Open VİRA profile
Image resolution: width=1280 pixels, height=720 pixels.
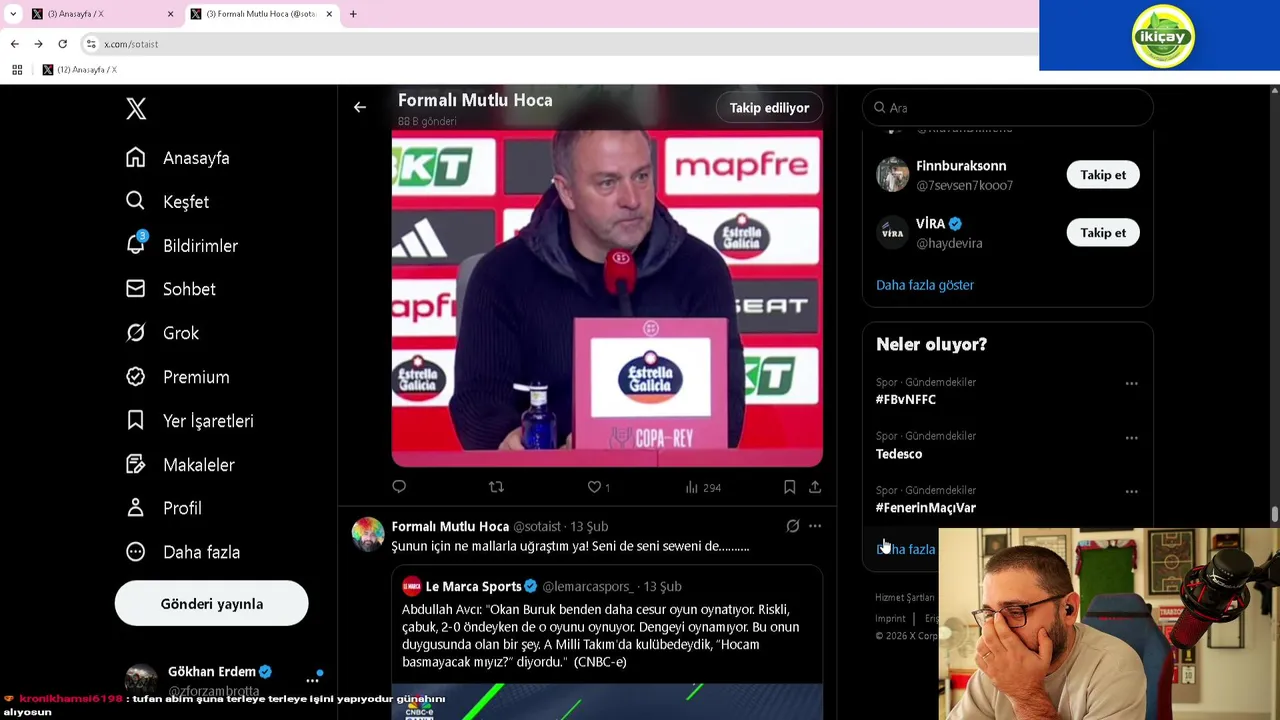coord(930,224)
